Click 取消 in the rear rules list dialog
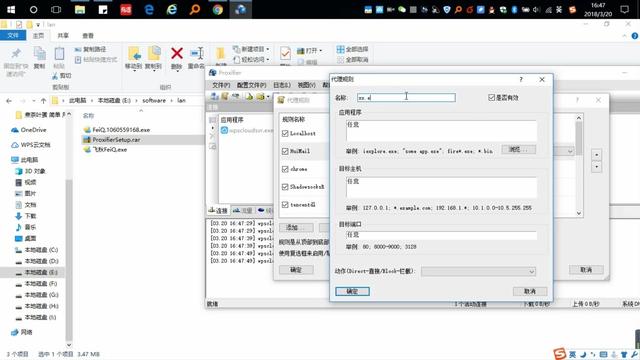Image resolution: width=640 pixels, height=360 pixels. point(586,270)
